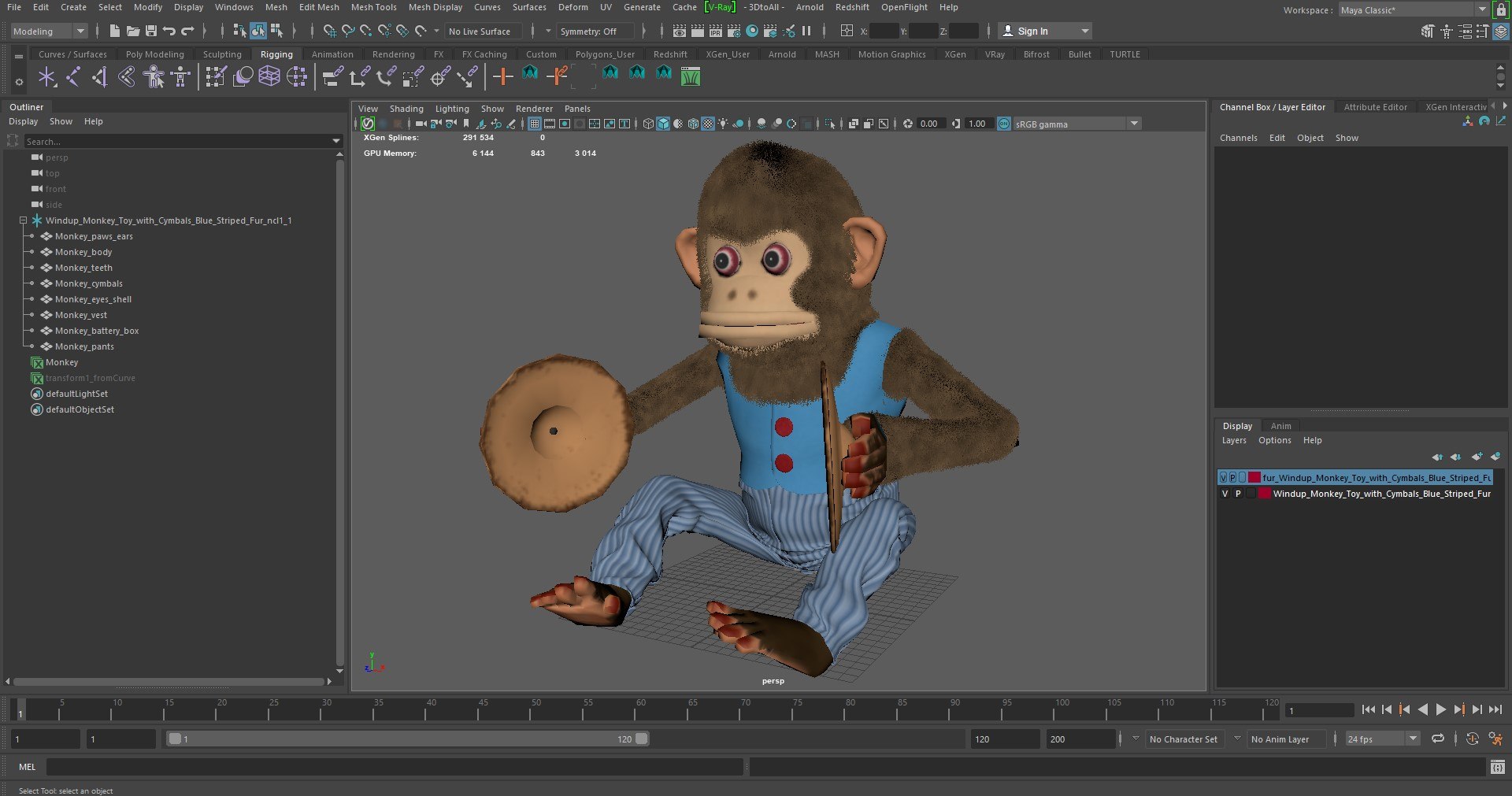Toggle playback P box on second Windup_Monkey_Toy layer
Image resolution: width=1512 pixels, height=796 pixels.
(1238, 494)
